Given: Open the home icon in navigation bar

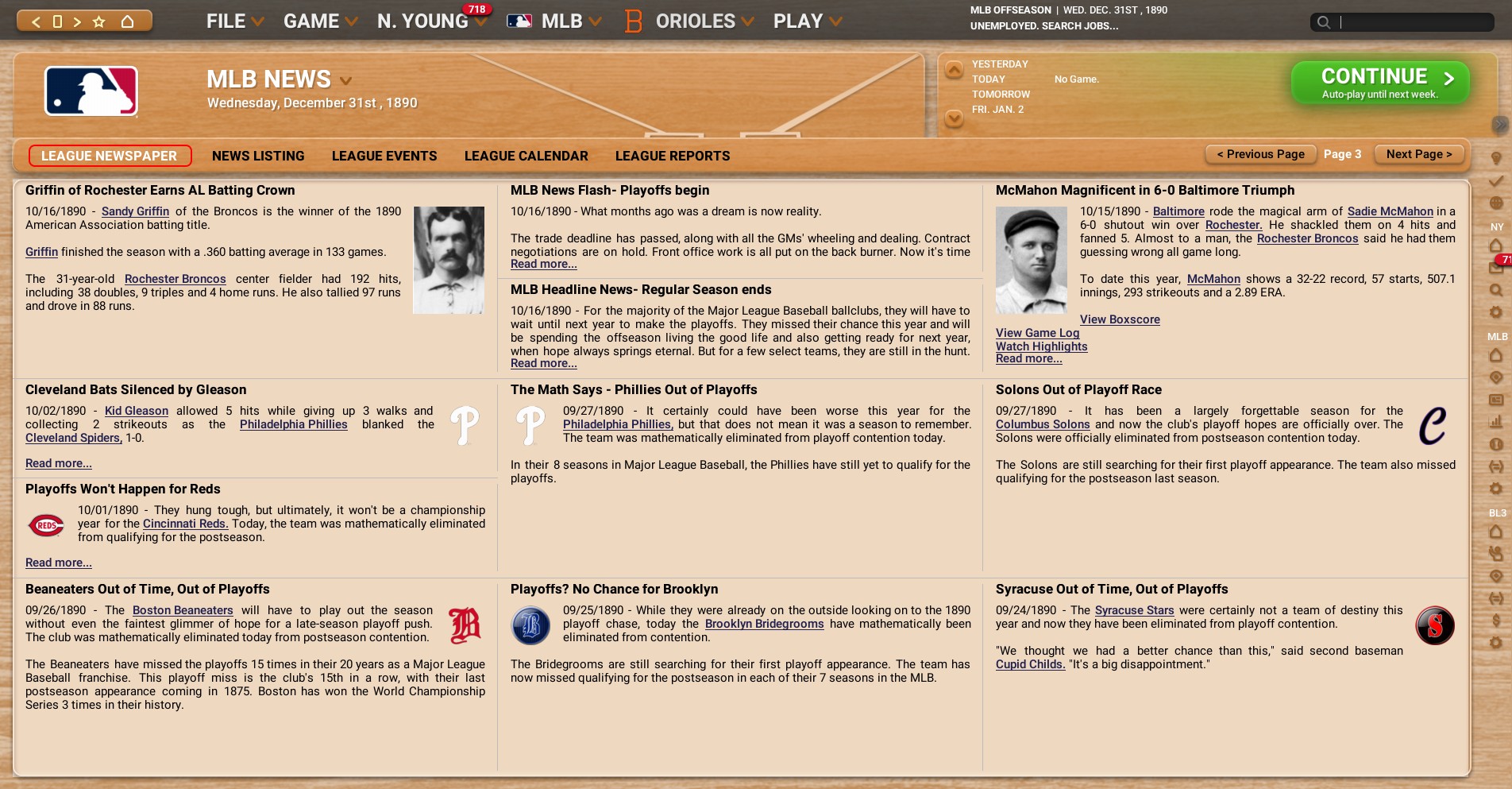Looking at the screenshot, I should tap(127, 21).
